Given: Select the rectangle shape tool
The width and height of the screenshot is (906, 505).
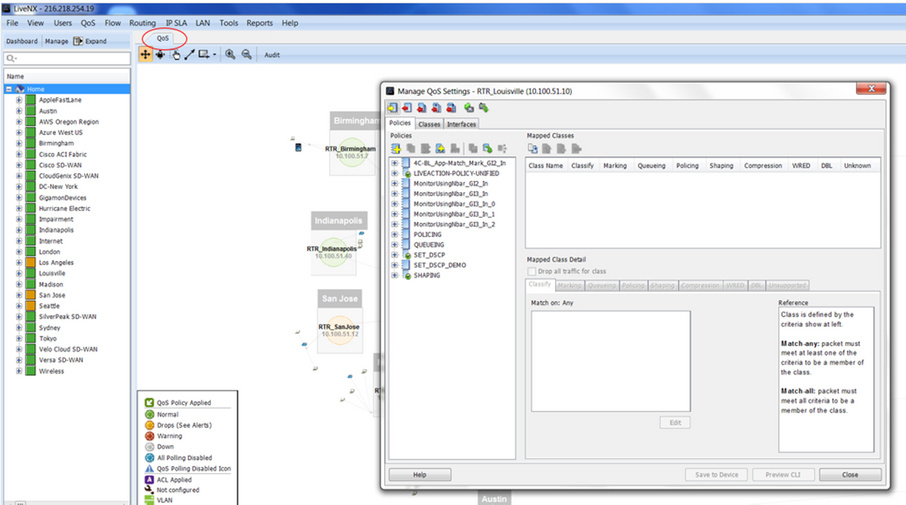Looking at the screenshot, I should coord(203,54).
